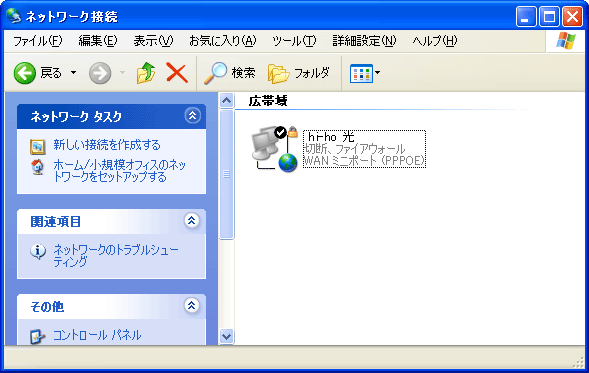Viewport: 589px width, 373px height.
Task: Open the 編集(E) menu
Action: click(x=98, y=41)
